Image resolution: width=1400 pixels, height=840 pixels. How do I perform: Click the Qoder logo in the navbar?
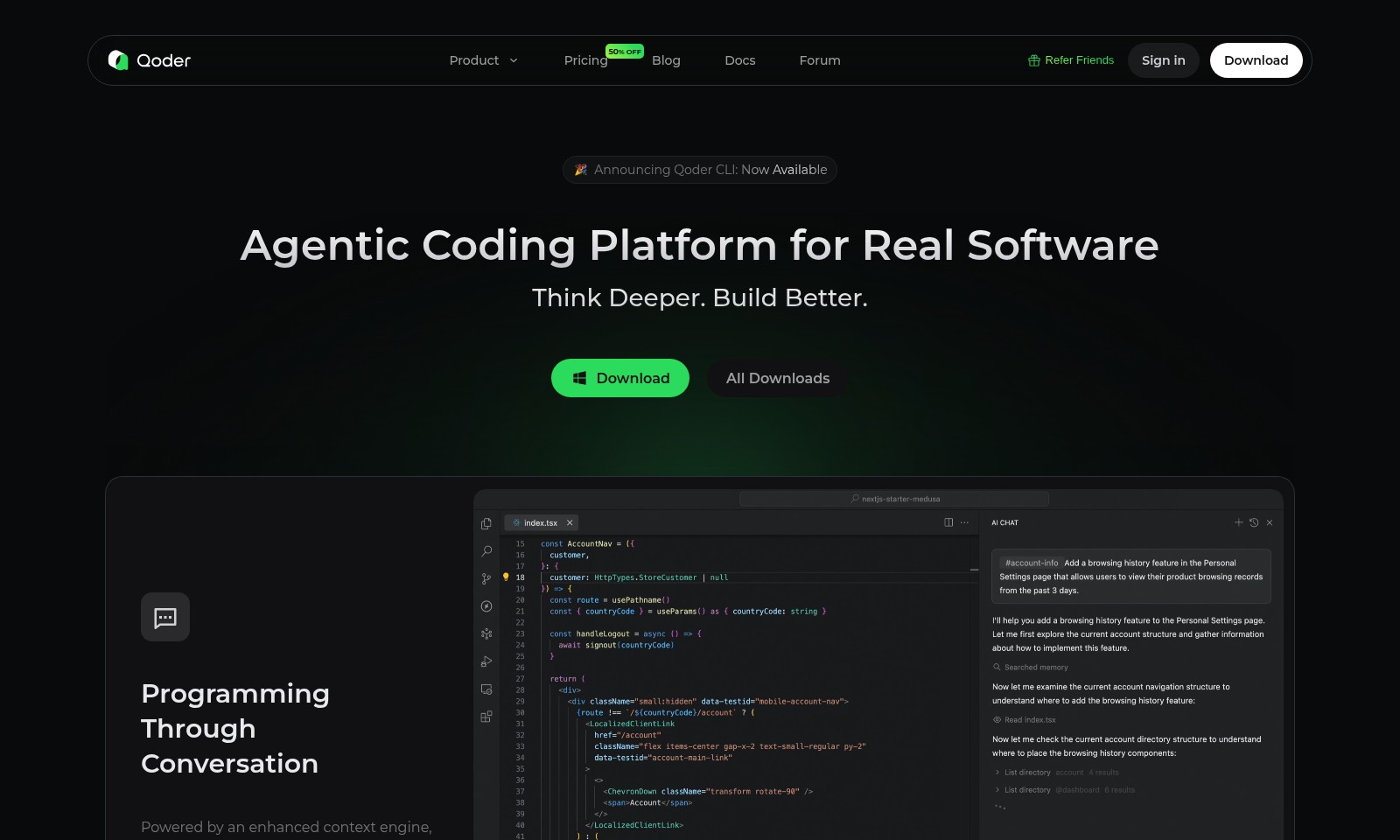click(x=149, y=60)
